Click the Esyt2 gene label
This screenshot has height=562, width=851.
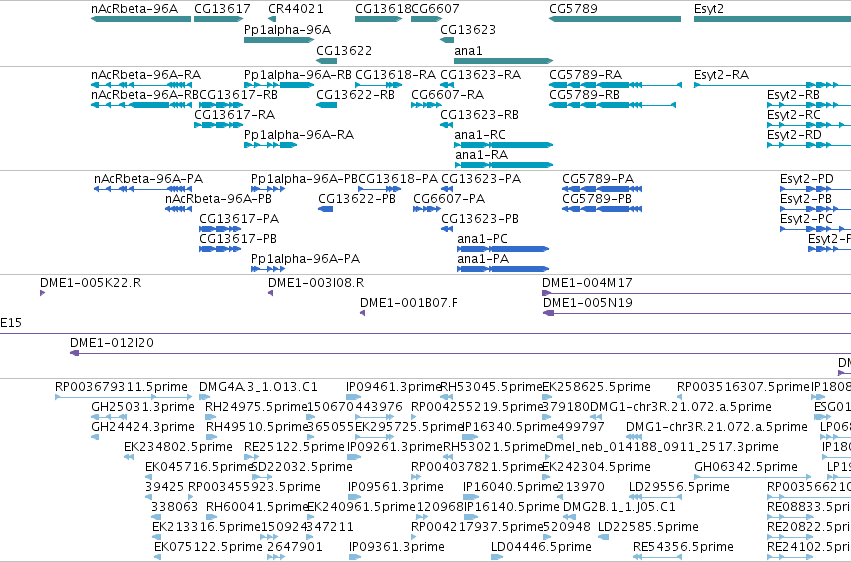pyautogui.click(x=709, y=9)
